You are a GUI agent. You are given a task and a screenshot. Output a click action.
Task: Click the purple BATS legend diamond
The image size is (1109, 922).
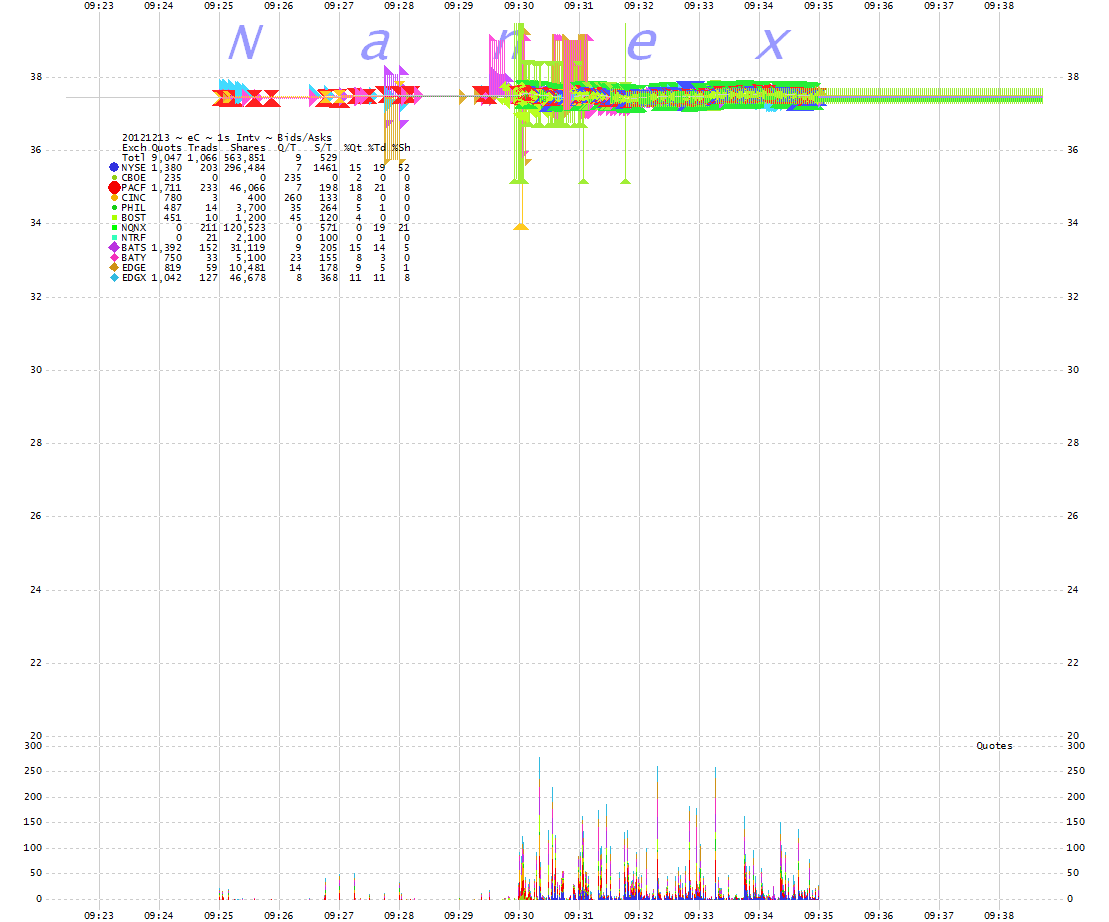coord(114,247)
